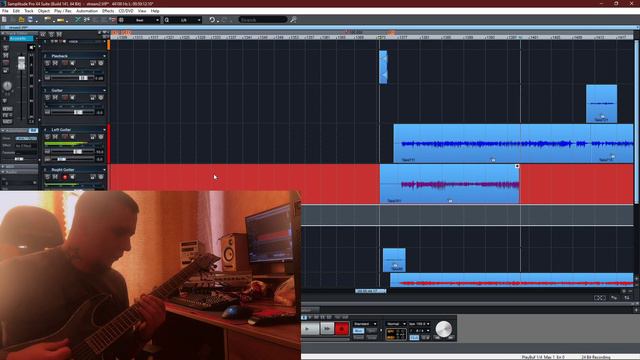Click the Play button in transport
The image size is (640, 360).
tap(310, 329)
